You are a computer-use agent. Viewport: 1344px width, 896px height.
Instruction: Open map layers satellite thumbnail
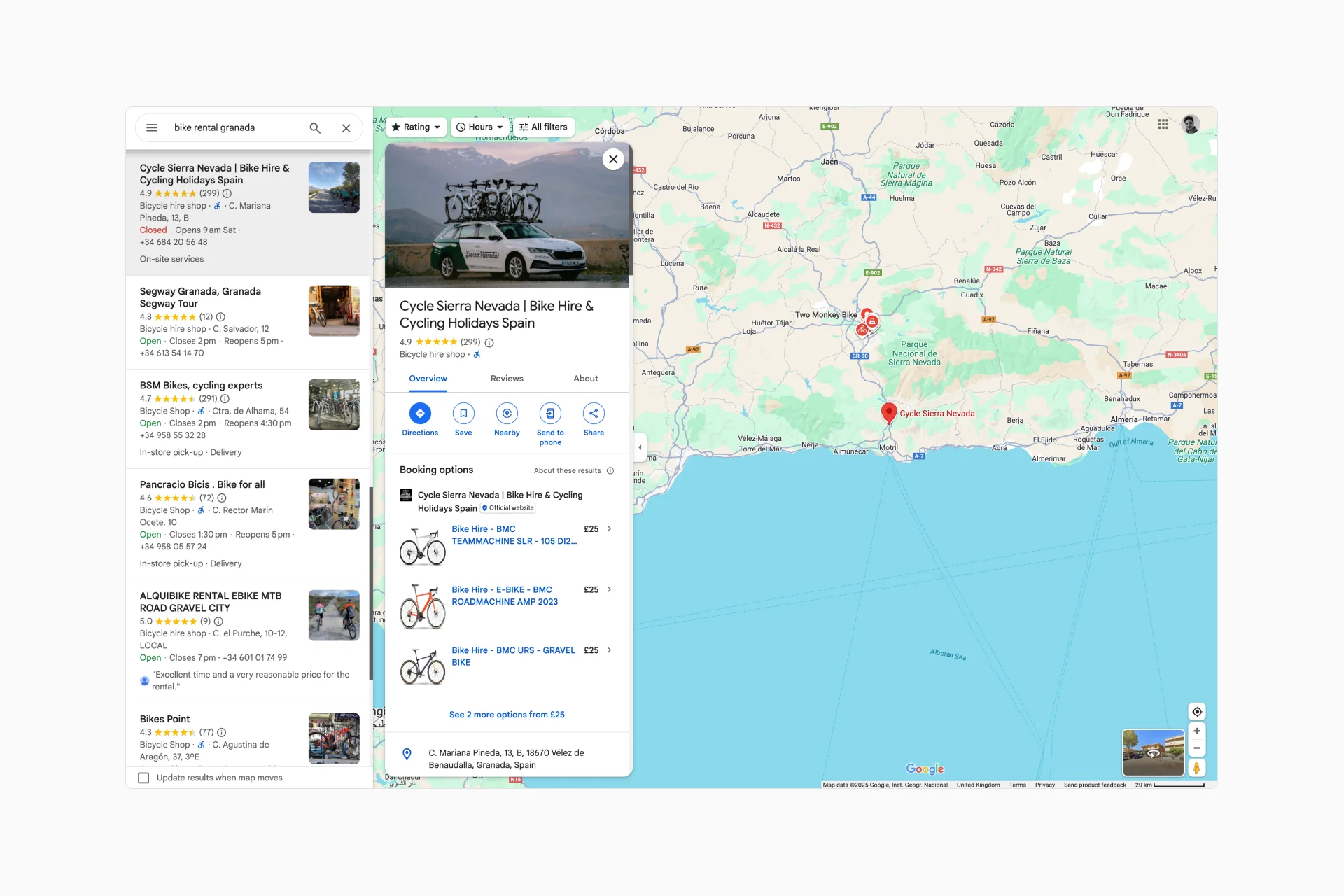[x=1153, y=752]
